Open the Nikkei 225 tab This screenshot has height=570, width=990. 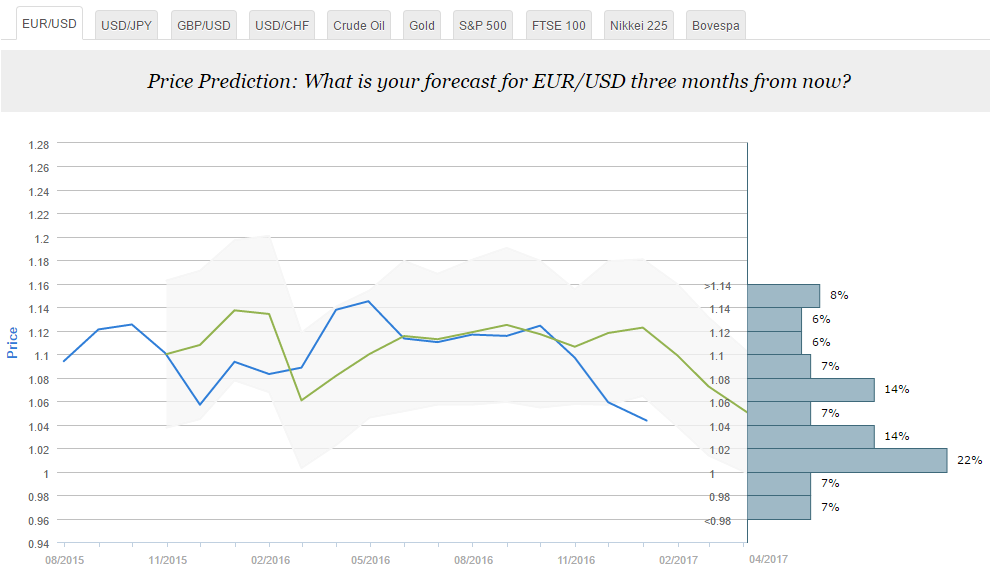coord(638,25)
